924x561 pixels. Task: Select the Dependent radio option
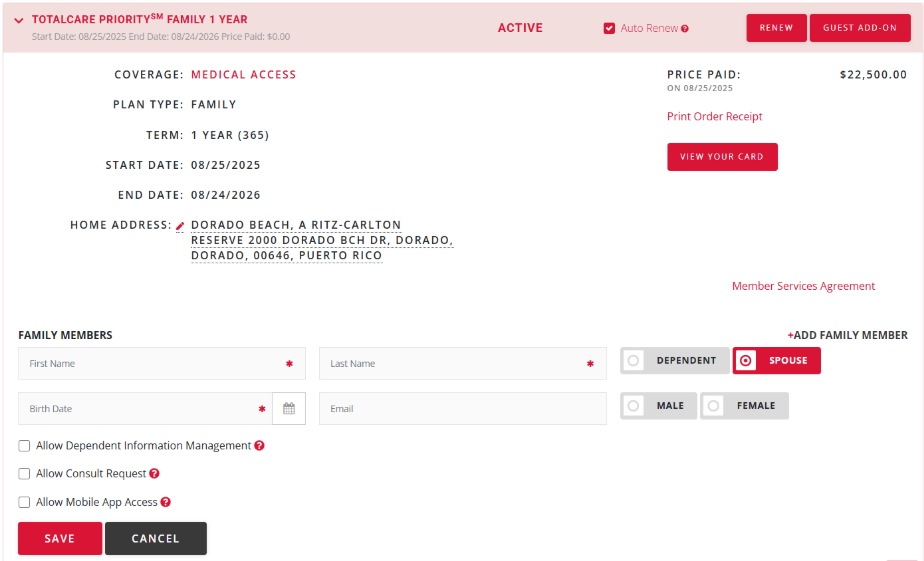tap(634, 360)
